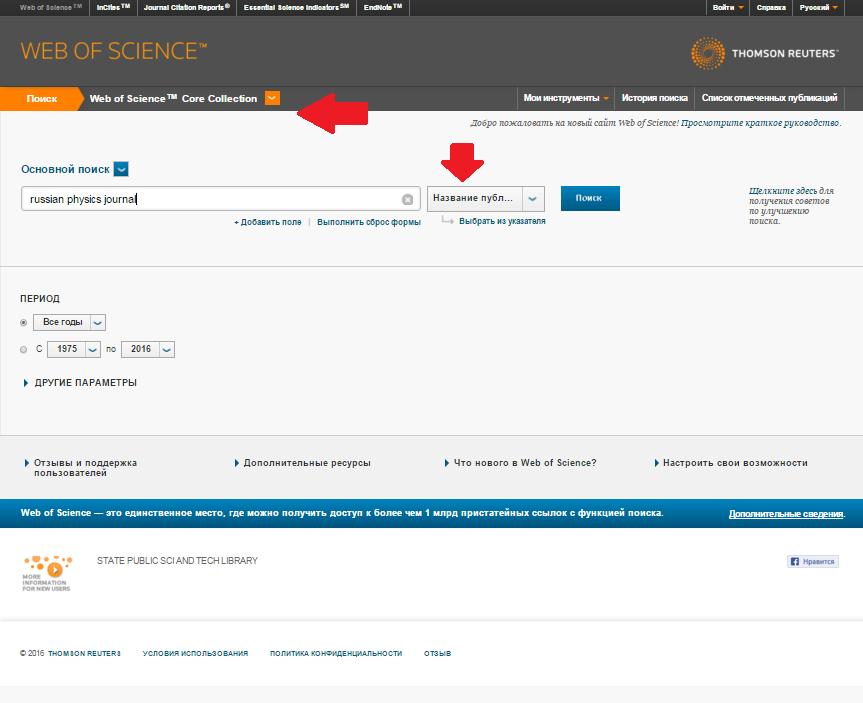Open Journal Citation Reports from top bar
863x703 pixels.
[x=187, y=7]
